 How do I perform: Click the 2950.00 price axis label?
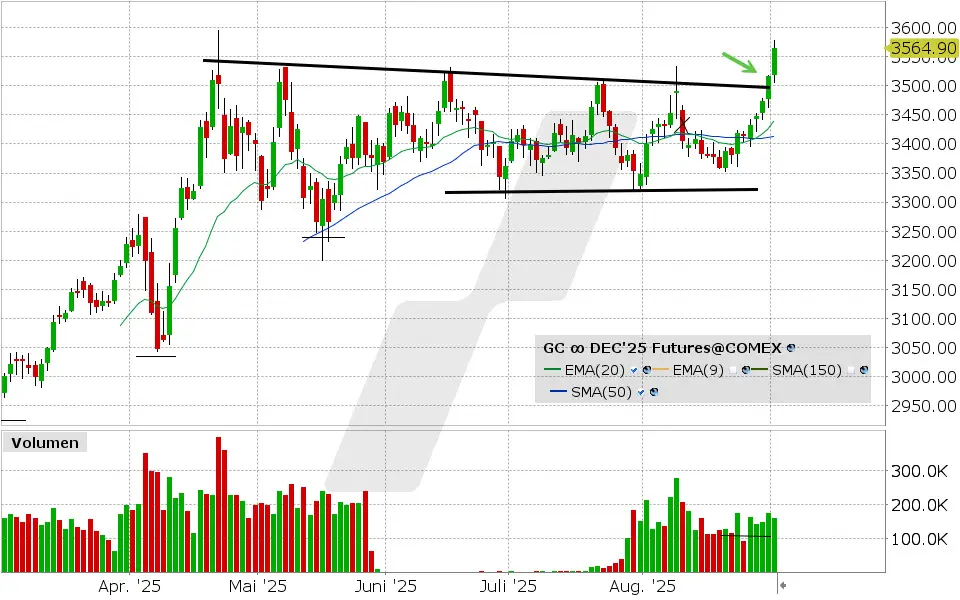click(x=923, y=406)
